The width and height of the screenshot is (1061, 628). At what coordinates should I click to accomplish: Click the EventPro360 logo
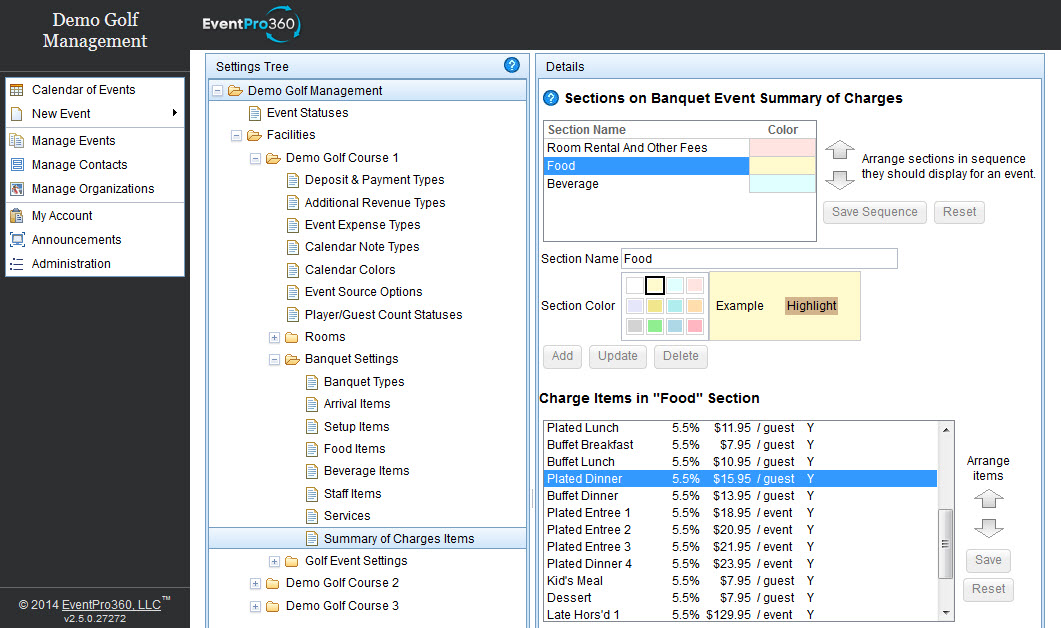tap(251, 24)
